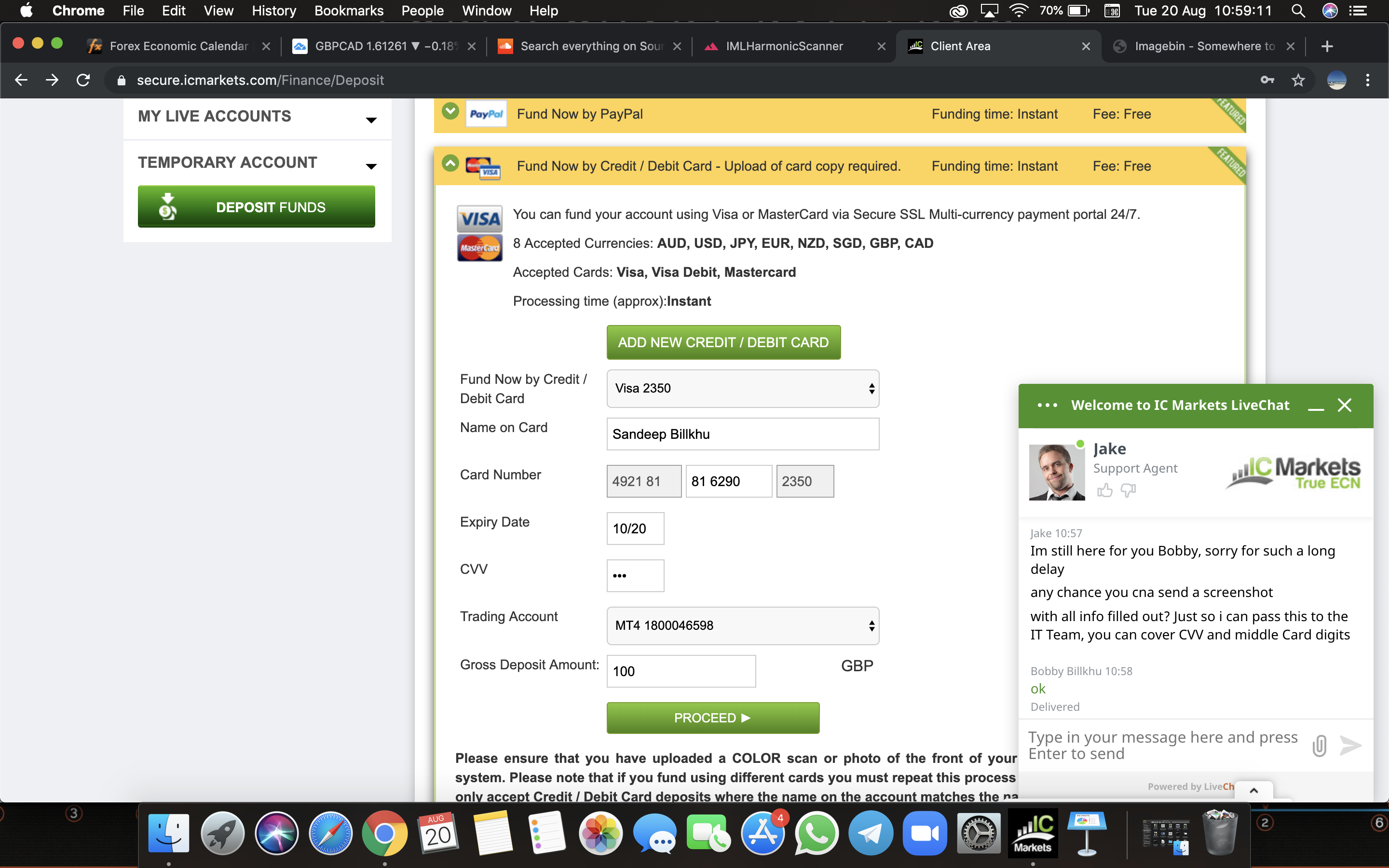Open the History menu
Image resolution: width=1389 pixels, height=868 pixels.
[x=274, y=11]
